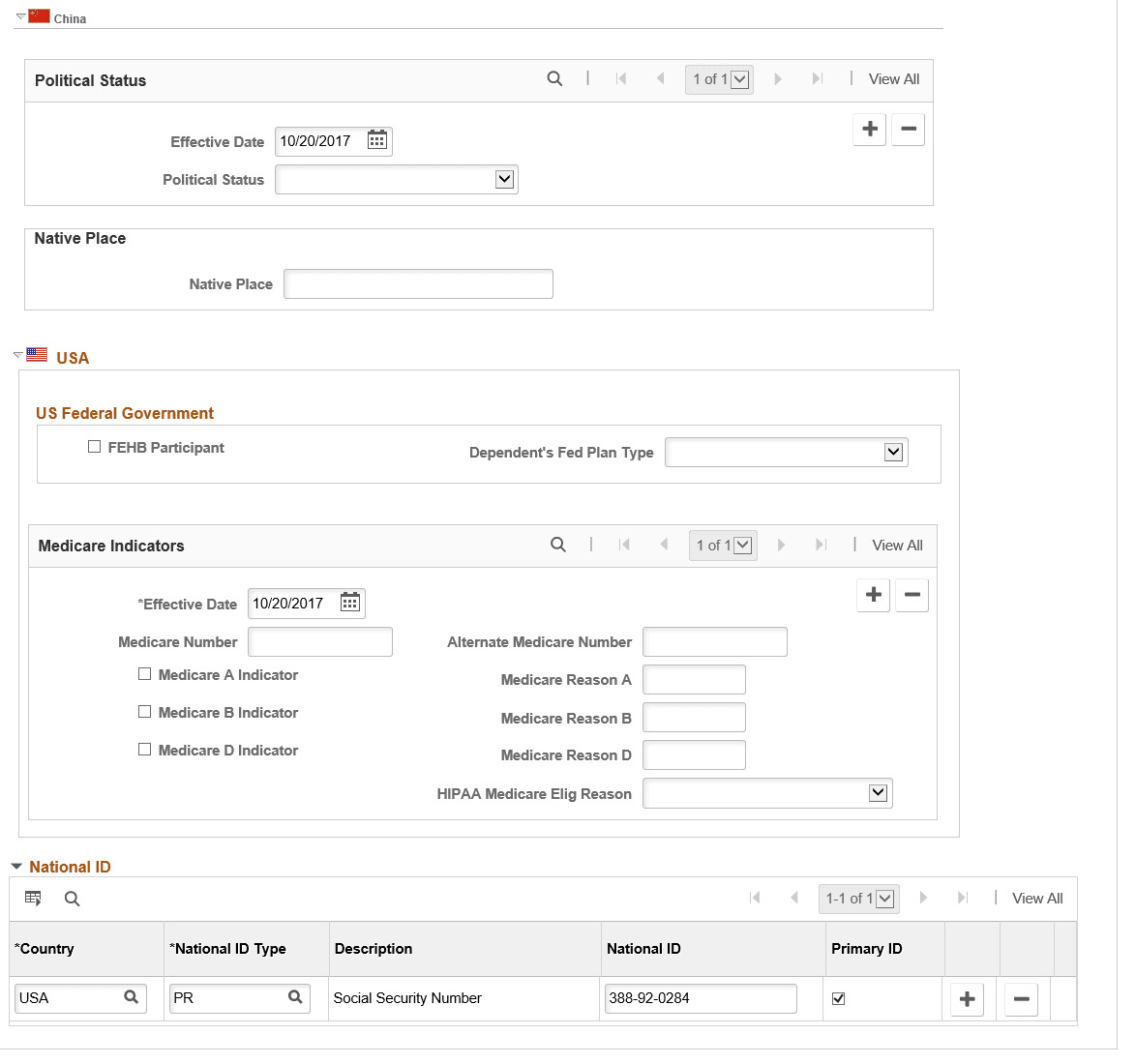
Task: Uncheck the Primary ID checkbox
Action: pyautogui.click(x=839, y=998)
